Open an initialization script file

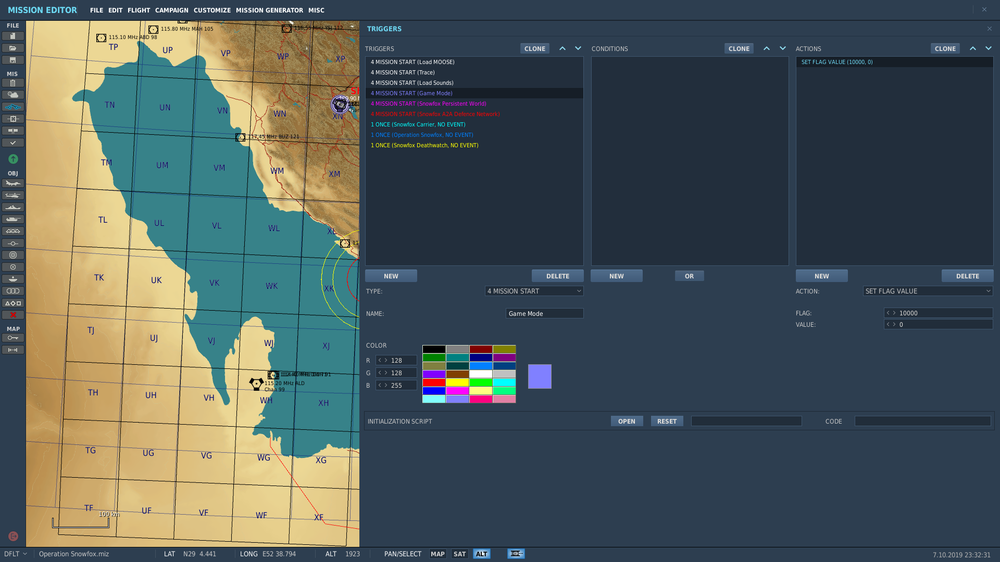pyautogui.click(x=626, y=421)
